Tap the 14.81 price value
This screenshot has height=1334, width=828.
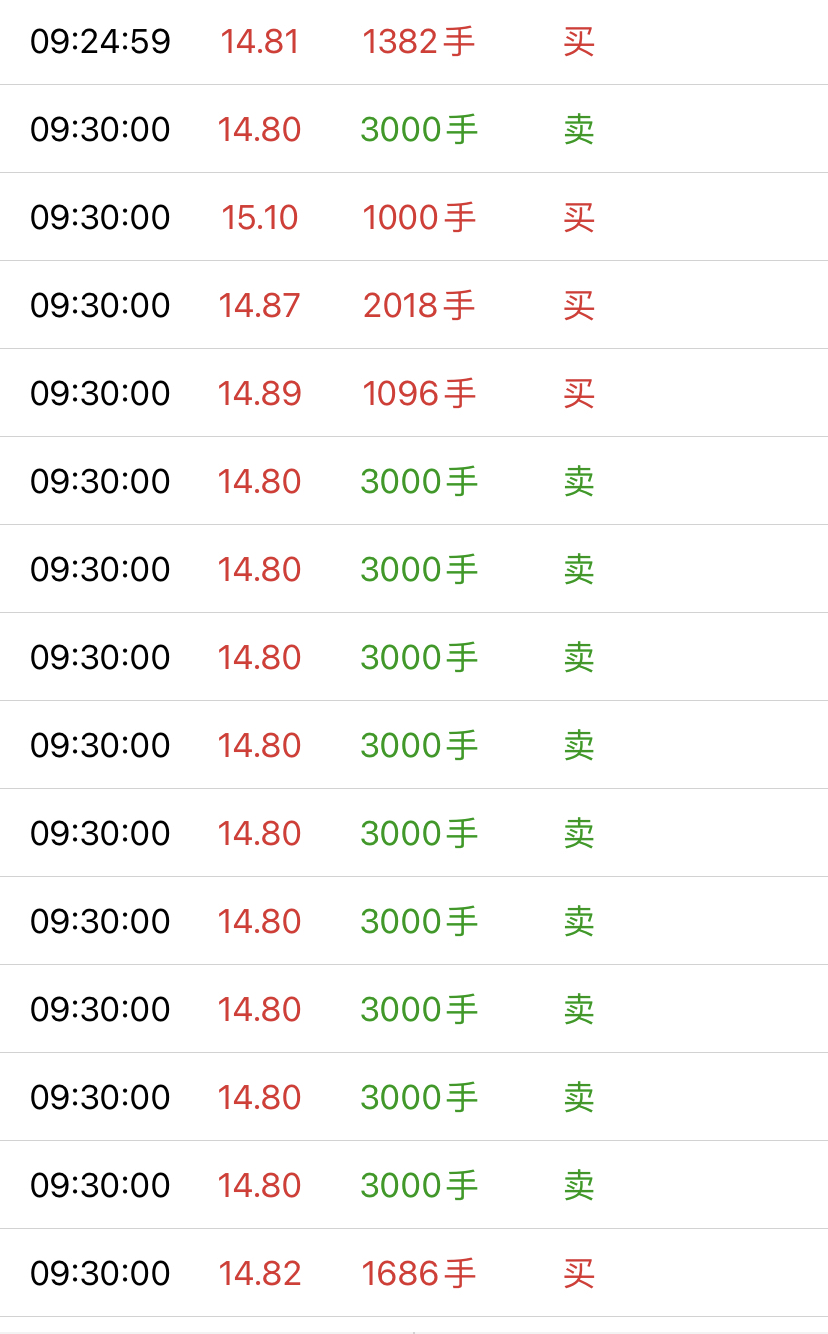click(x=260, y=42)
